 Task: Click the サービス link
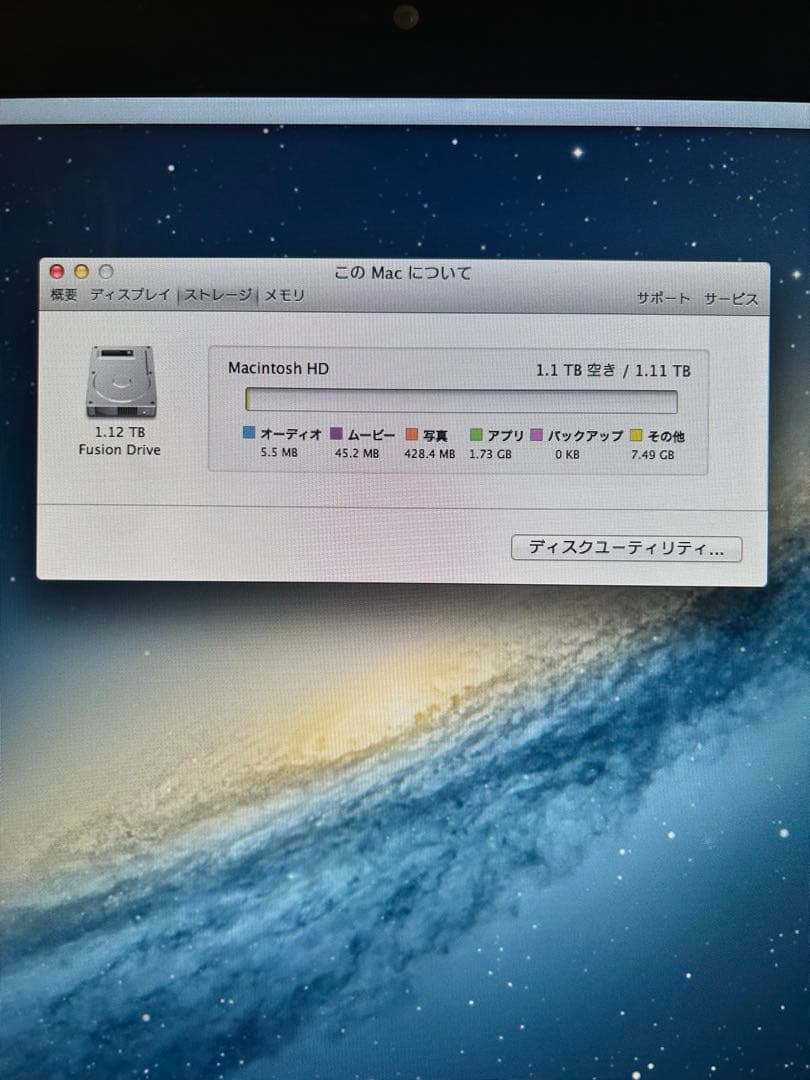coord(731,297)
